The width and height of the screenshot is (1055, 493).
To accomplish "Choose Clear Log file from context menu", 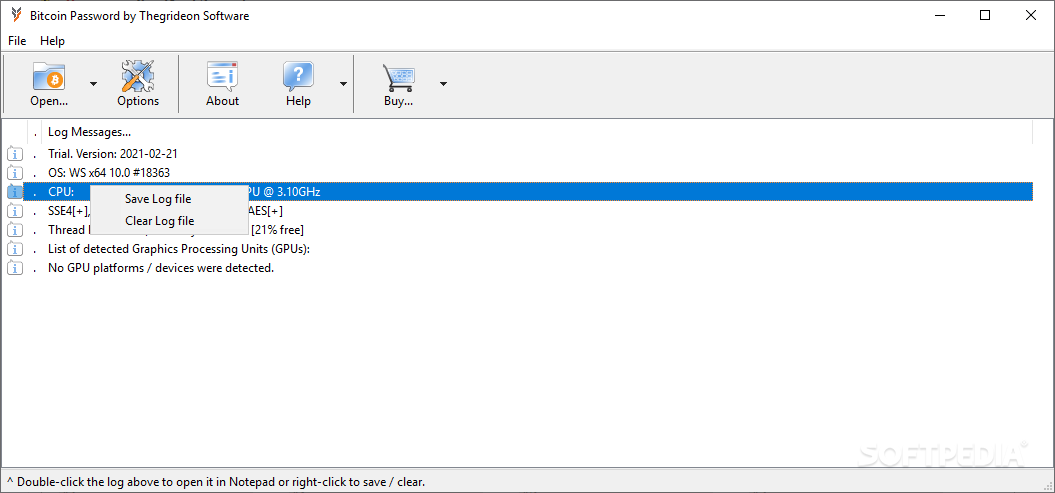I will [159, 221].
